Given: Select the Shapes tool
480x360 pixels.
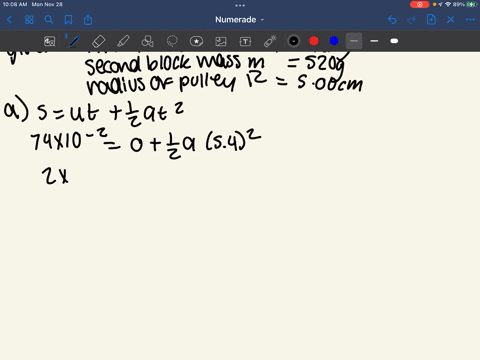Looking at the screenshot, I should coord(147,41).
